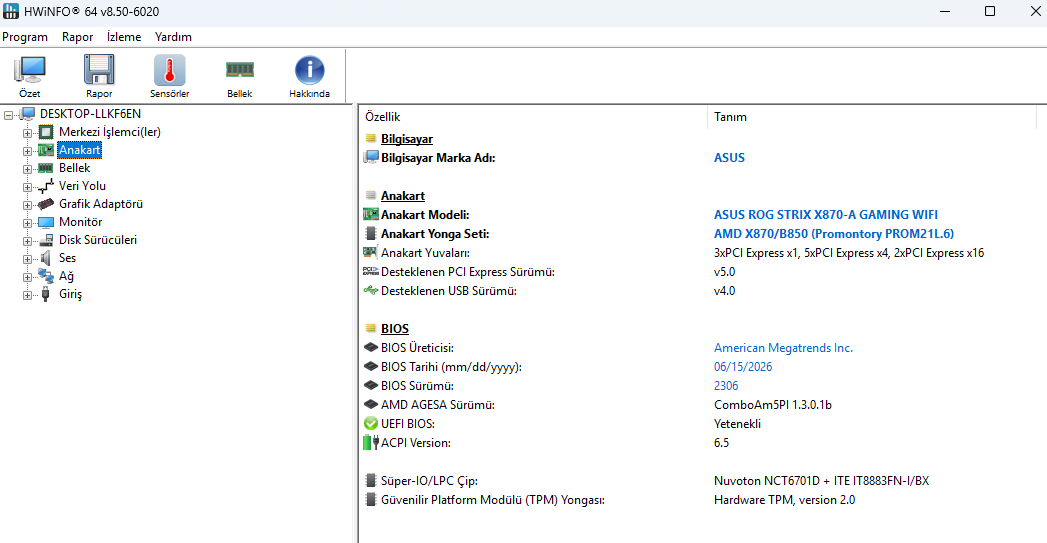1047x543 pixels.
Task: Click the PCI Express icon beside Desteklenen PCI Express Sürümü
Action: click(x=371, y=271)
